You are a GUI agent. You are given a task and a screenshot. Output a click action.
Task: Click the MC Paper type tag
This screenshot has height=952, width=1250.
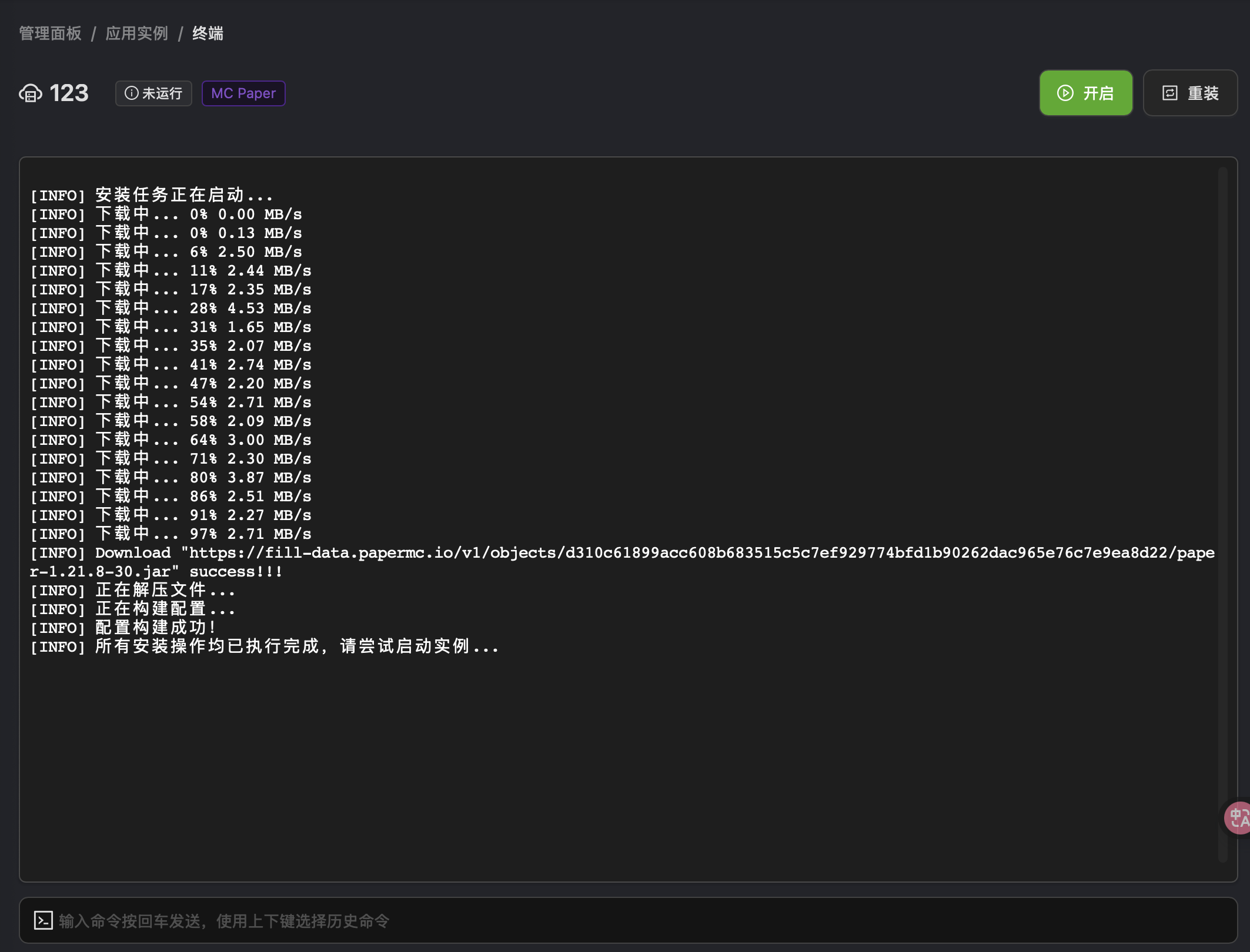coord(243,93)
